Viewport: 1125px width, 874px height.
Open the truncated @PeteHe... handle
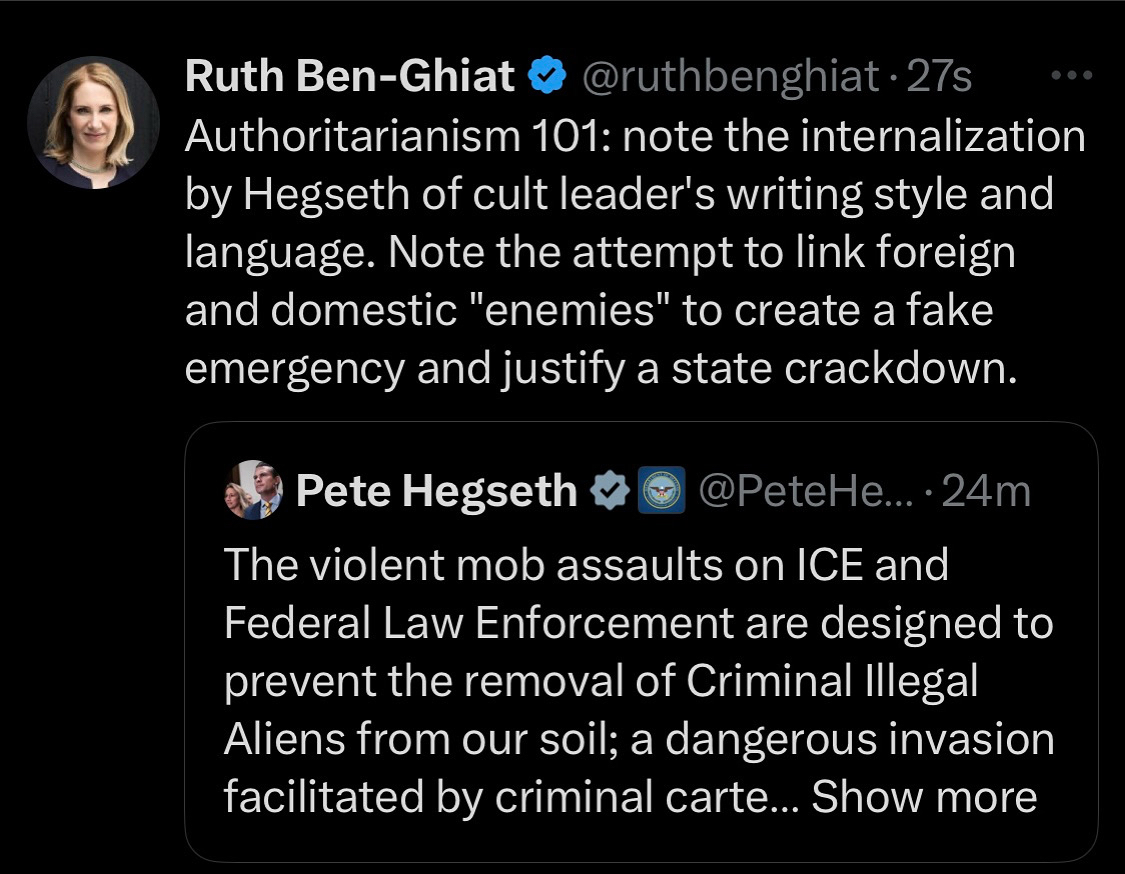pos(798,491)
